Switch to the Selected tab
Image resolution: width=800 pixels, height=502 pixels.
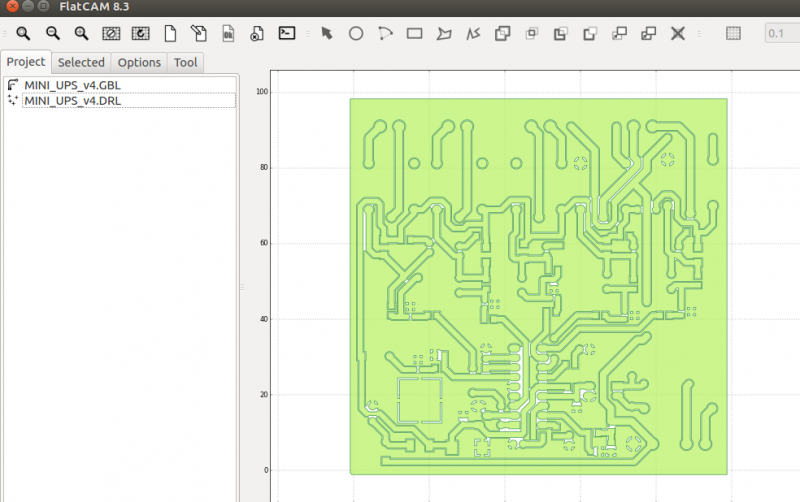(x=81, y=62)
